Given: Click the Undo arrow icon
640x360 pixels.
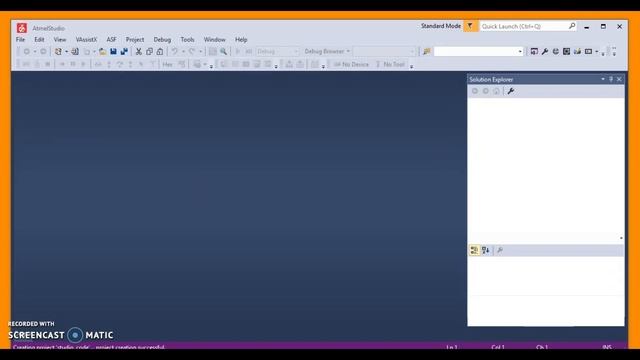Looking at the screenshot, I should click(x=175, y=51).
